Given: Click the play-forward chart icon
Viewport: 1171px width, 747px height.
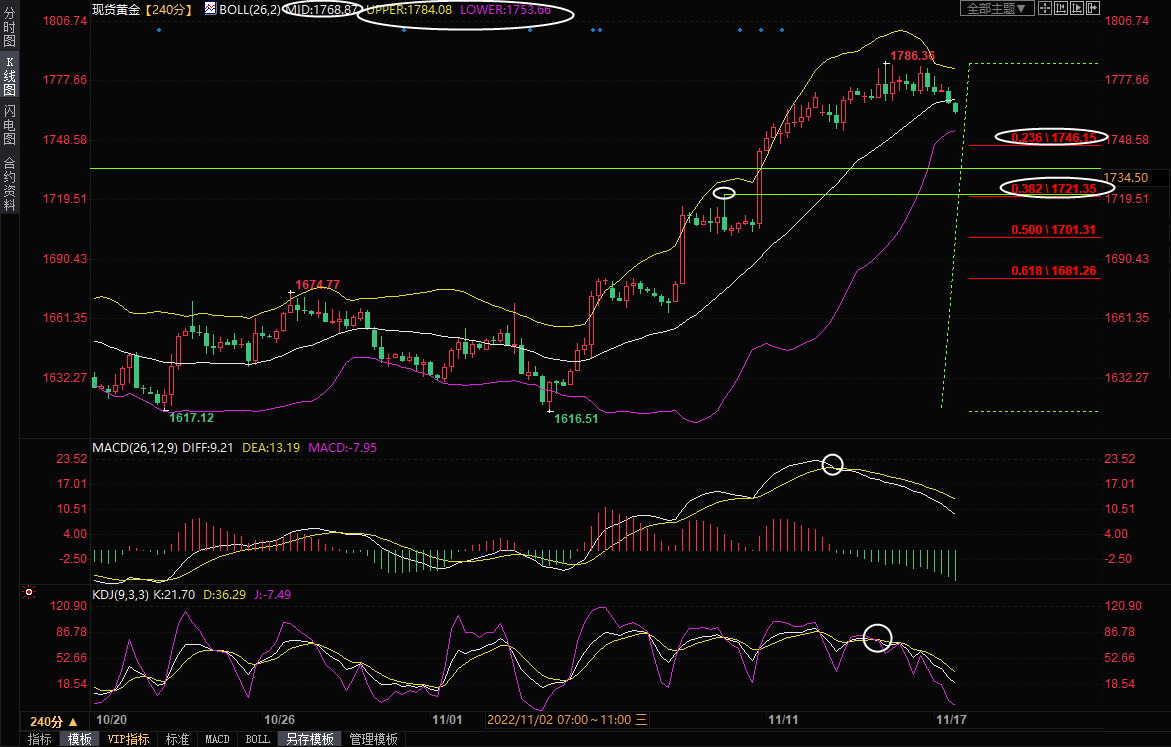Looking at the screenshot, I should (1077, 8).
